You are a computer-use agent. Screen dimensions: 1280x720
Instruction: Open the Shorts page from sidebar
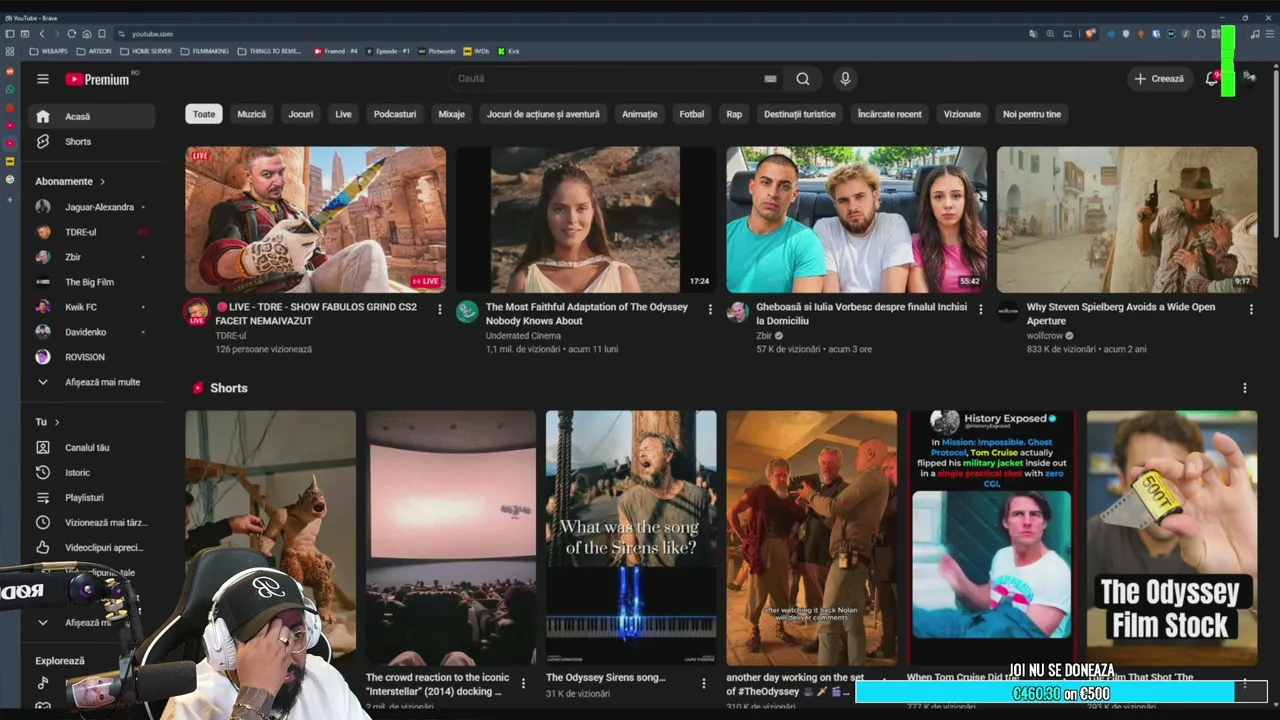point(92,142)
